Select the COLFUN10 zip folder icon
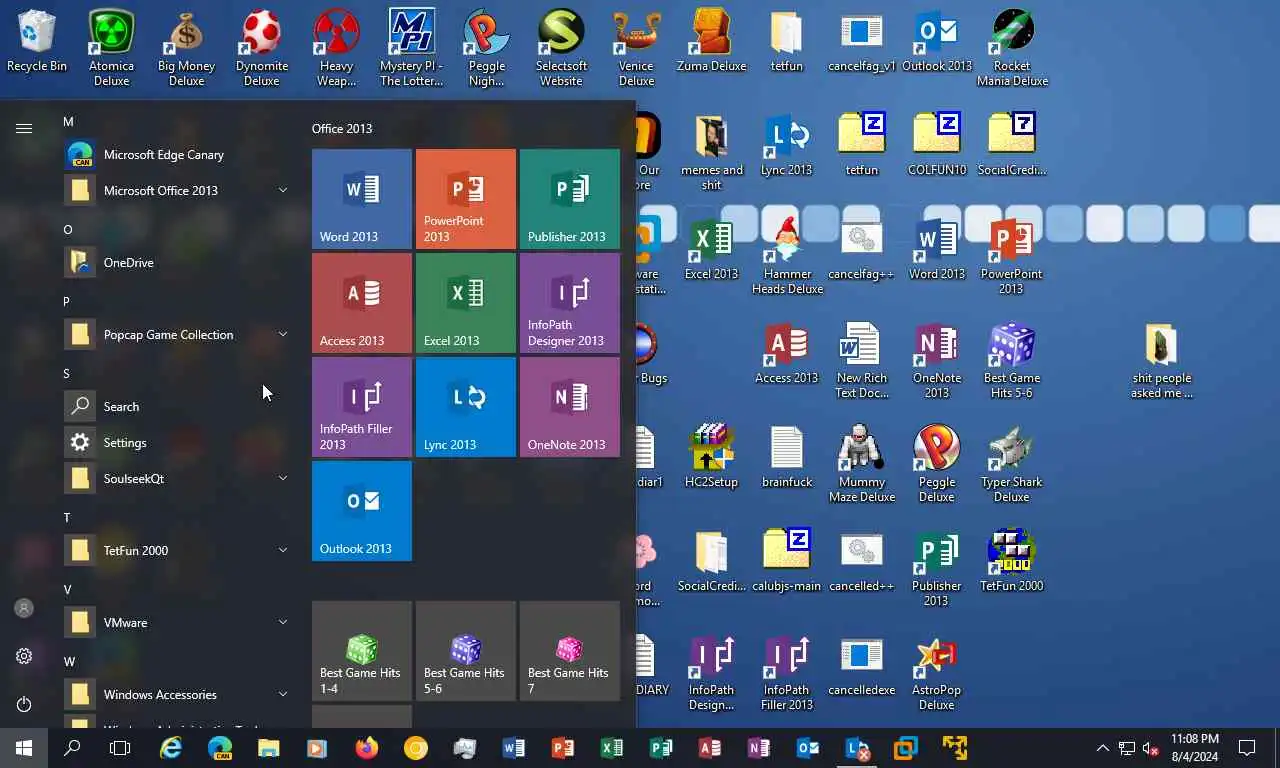1280x768 pixels. 937,145
